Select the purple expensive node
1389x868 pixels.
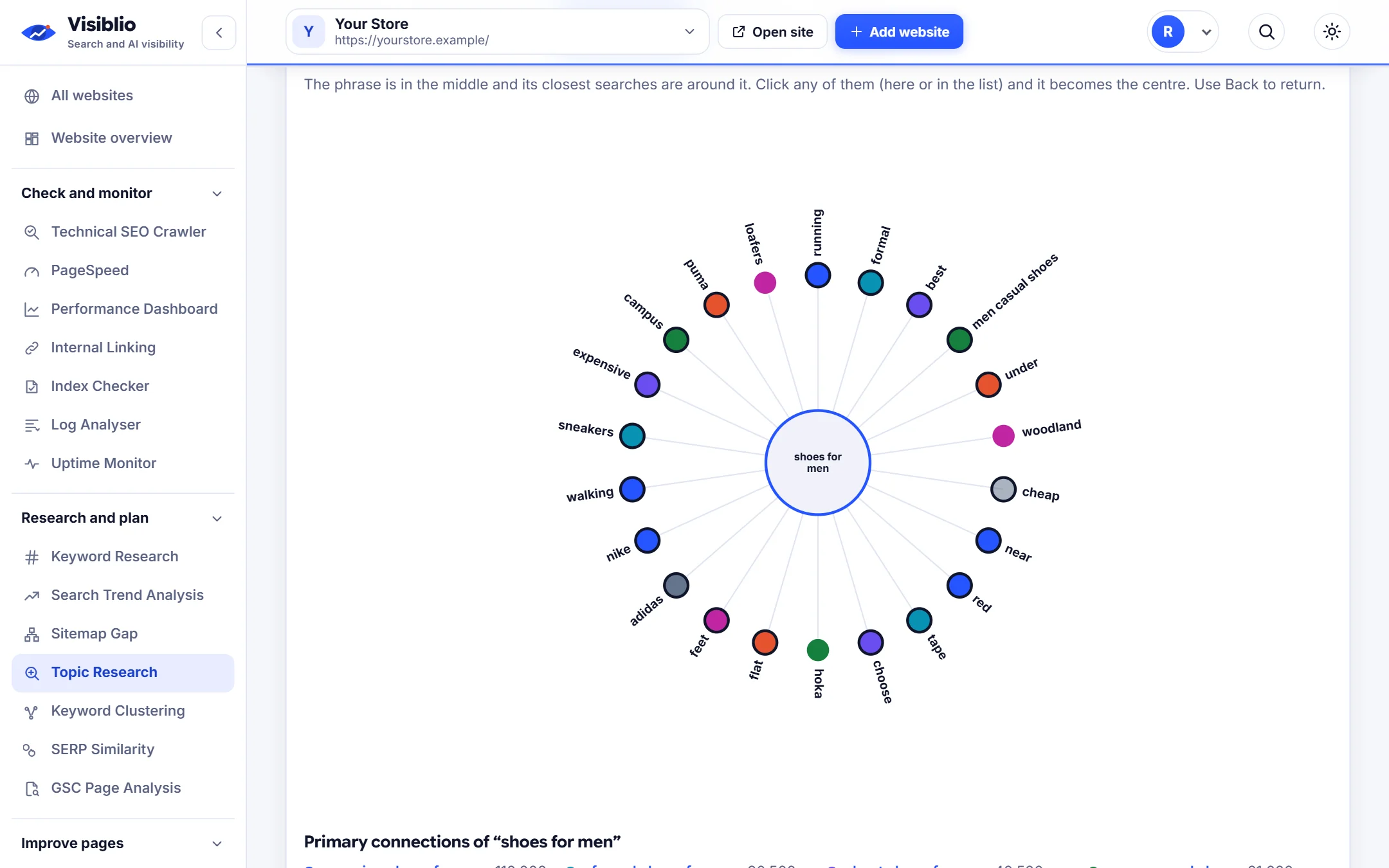[647, 384]
